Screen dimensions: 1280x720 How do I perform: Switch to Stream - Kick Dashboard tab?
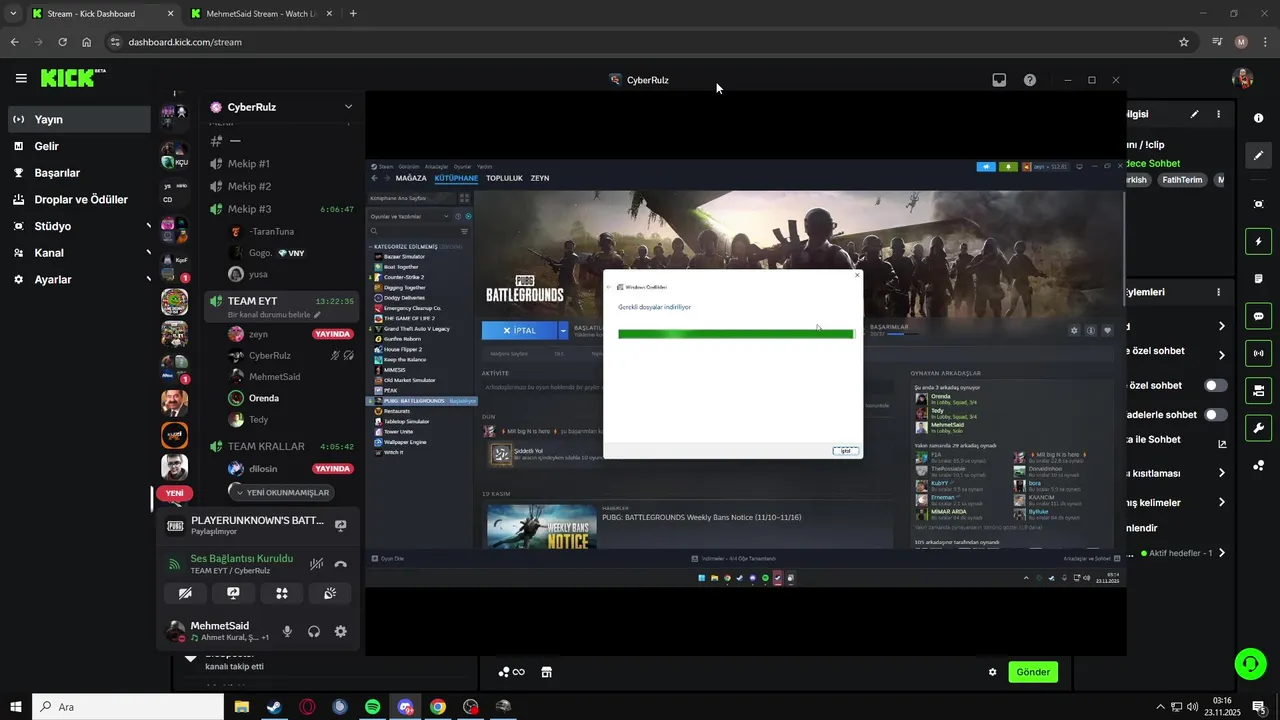pyautogui.click(x=101, y=14)
